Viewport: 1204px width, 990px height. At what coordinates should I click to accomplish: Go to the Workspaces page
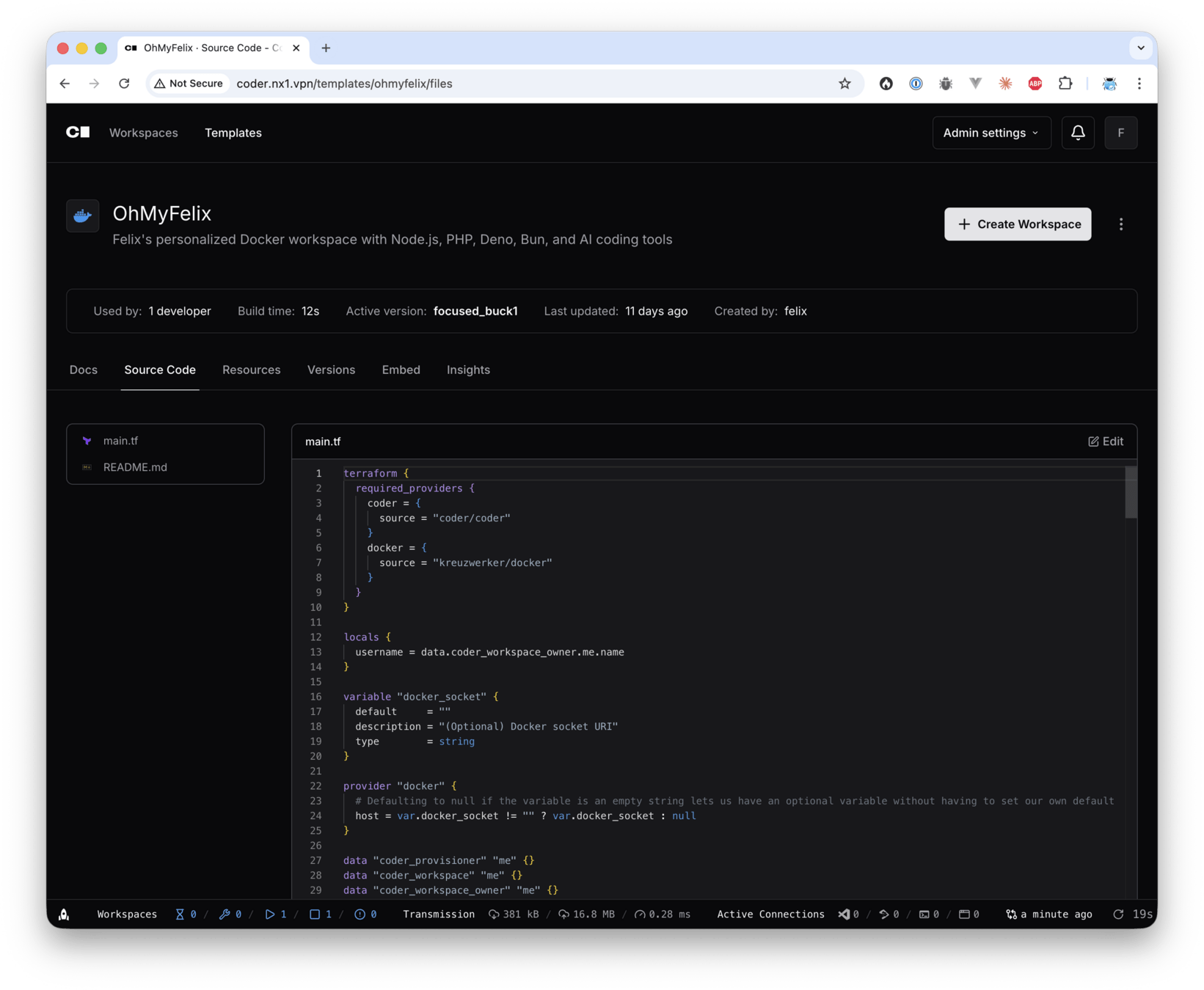(144, 133)
